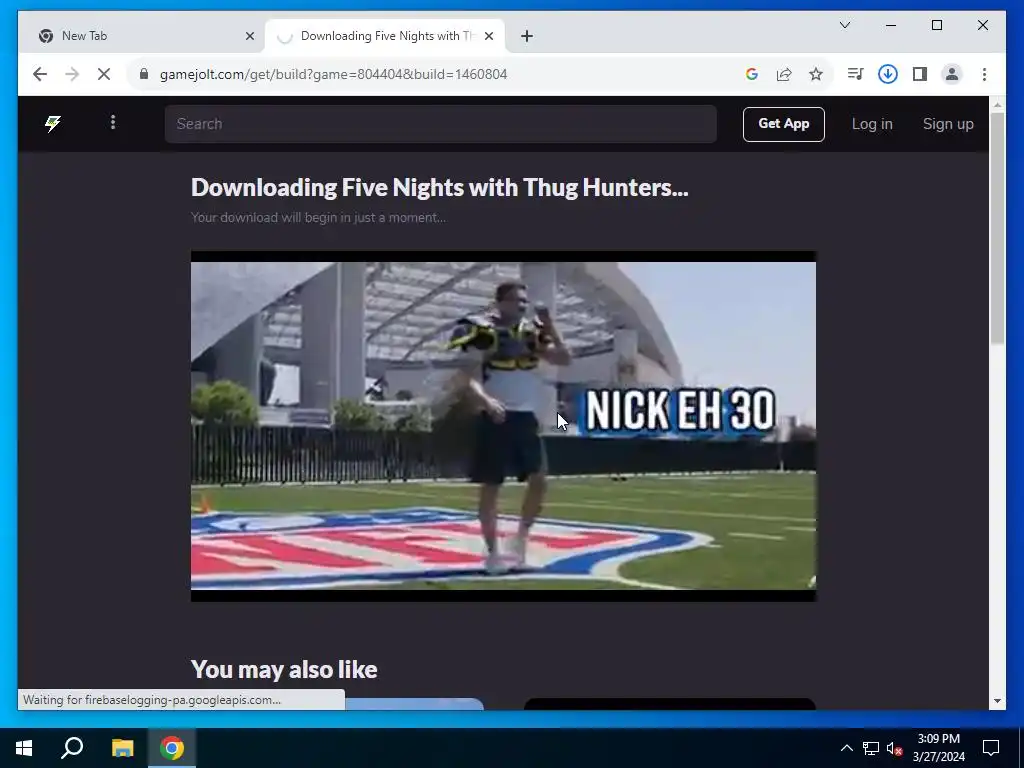Viewport: 1024px width, 768px height.
Task: Go back to previous page
Action: (x=40, y=74)
